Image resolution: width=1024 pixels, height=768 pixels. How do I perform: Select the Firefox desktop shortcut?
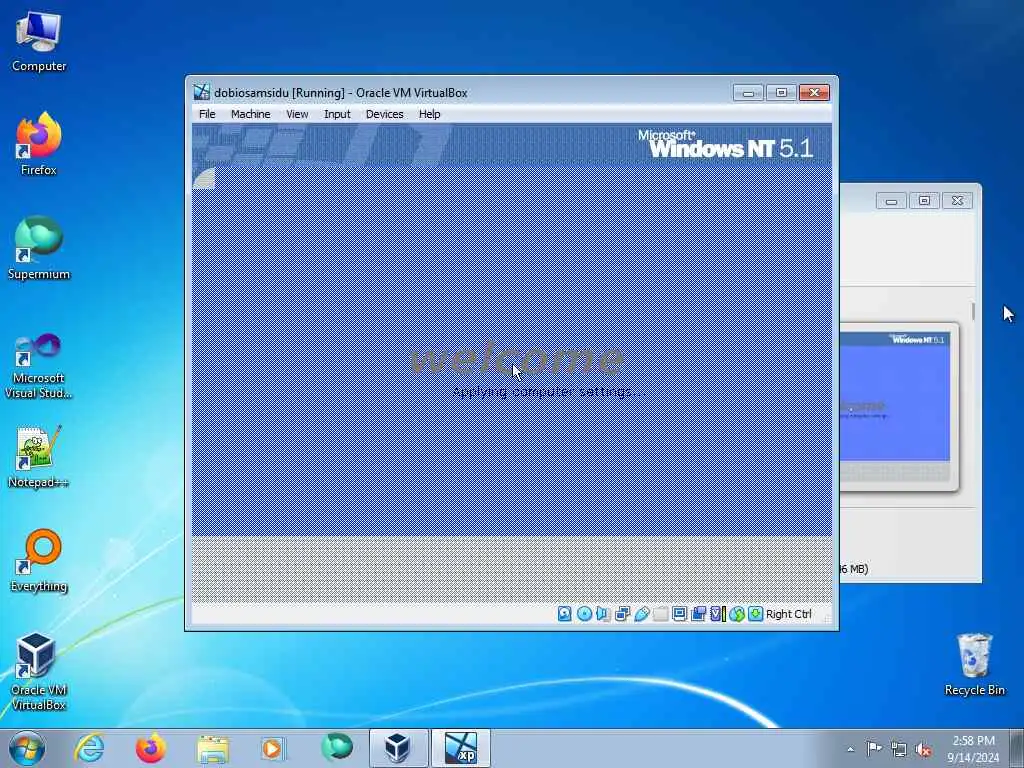pyautogui.click(x=39, y=144)
